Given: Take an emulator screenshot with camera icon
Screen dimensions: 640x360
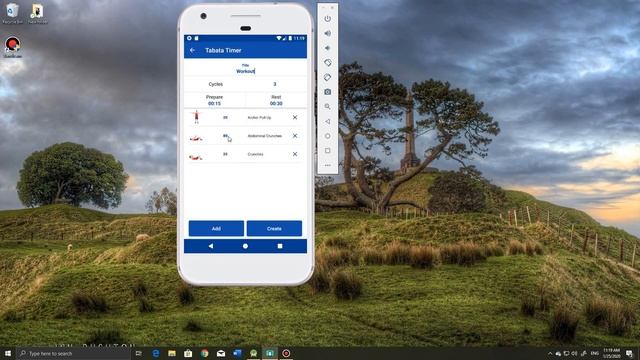Looking at the screenshot, I should point(327,92).
